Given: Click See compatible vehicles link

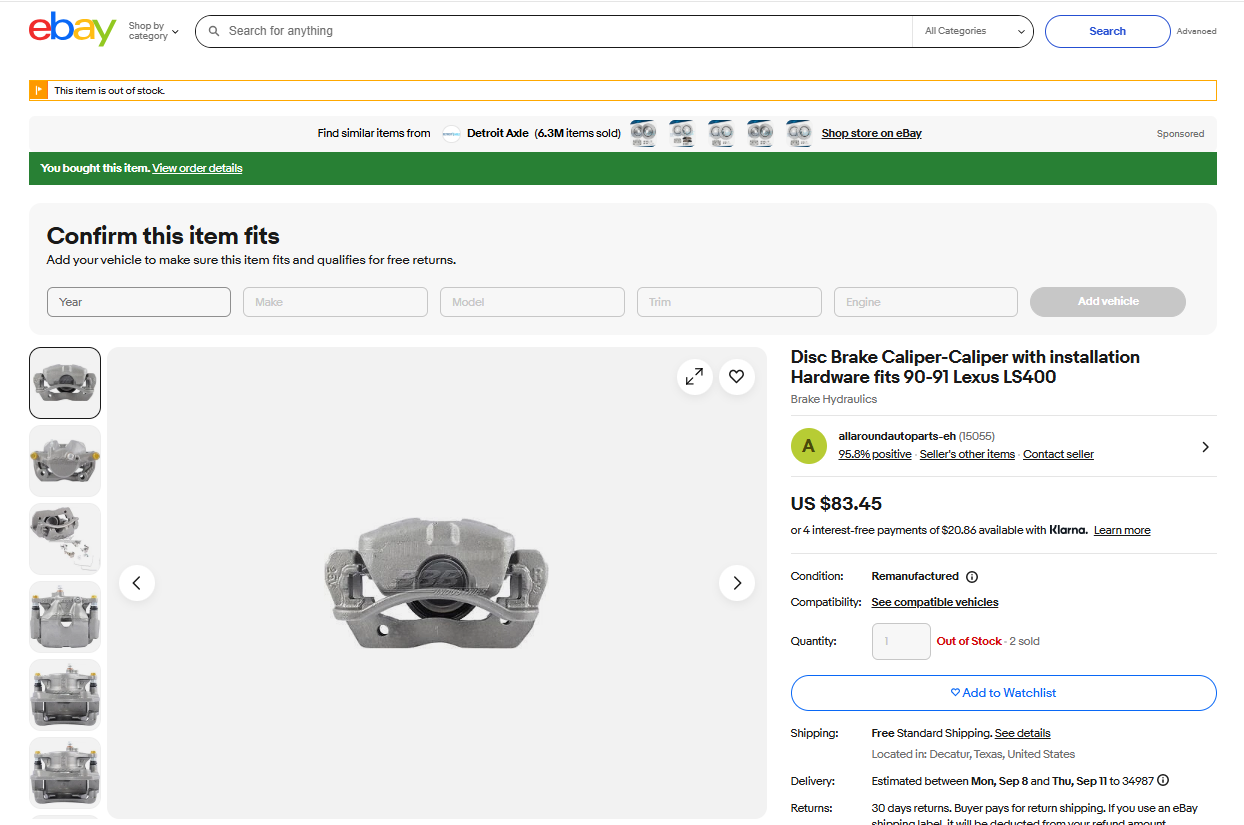Looking at the screenshot, I should tap(934, 602).
